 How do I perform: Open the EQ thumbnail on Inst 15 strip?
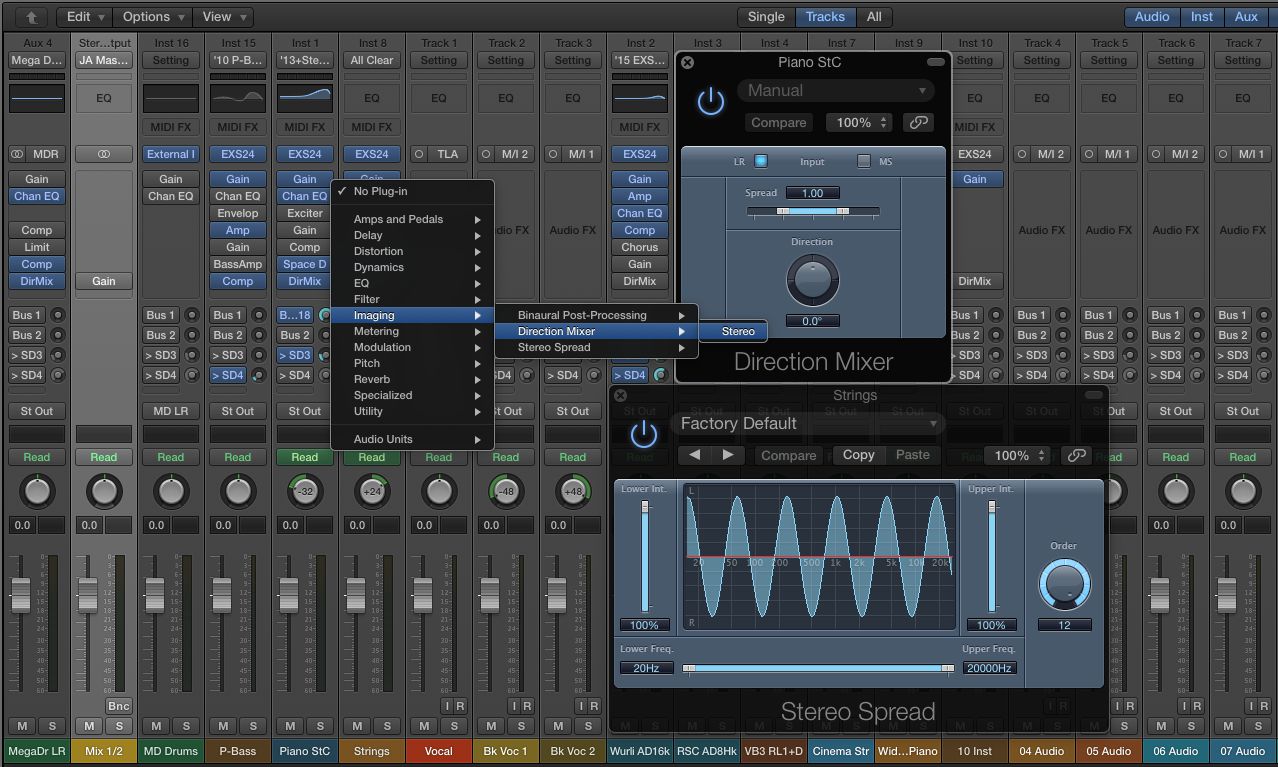coord(238,98)
